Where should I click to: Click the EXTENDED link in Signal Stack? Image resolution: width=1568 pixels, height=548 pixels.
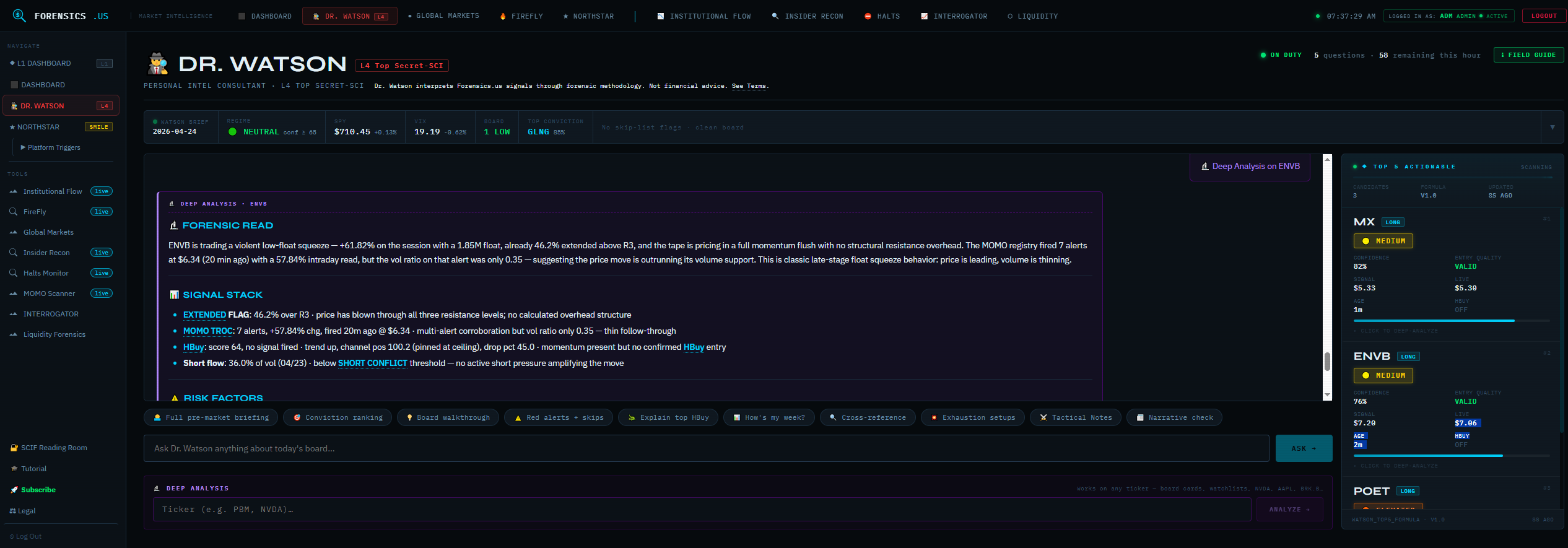[204, 315]
